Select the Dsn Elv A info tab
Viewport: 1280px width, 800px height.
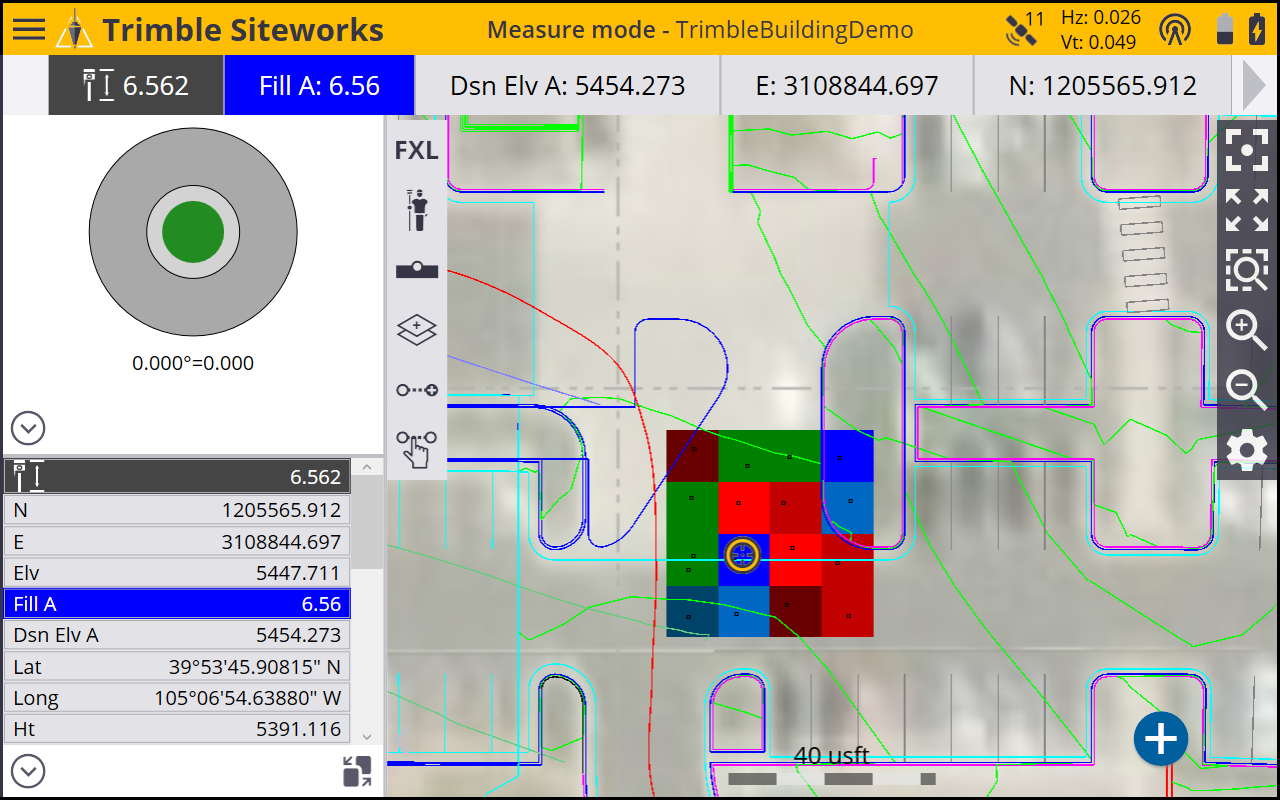pyautogui.click(x=568, y=85)
